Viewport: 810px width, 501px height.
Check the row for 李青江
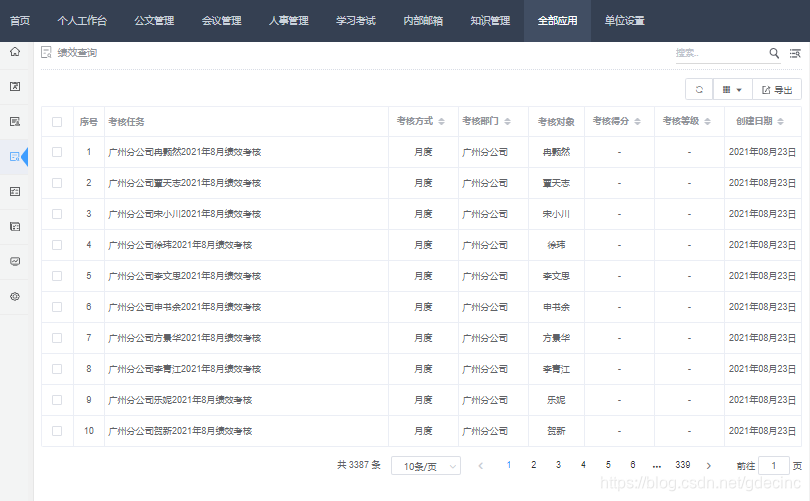point(57,369)
